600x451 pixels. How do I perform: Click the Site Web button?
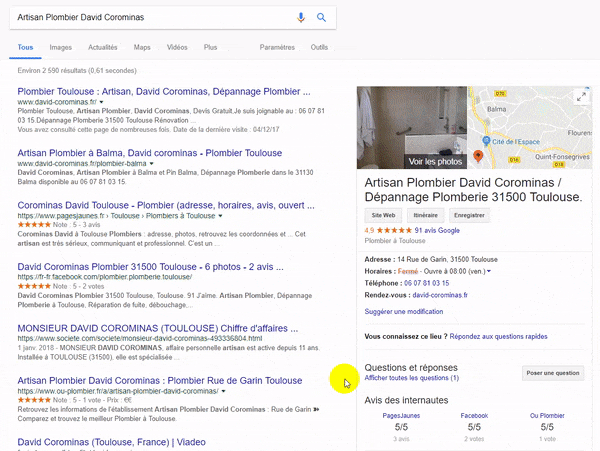tap(383, 215)
